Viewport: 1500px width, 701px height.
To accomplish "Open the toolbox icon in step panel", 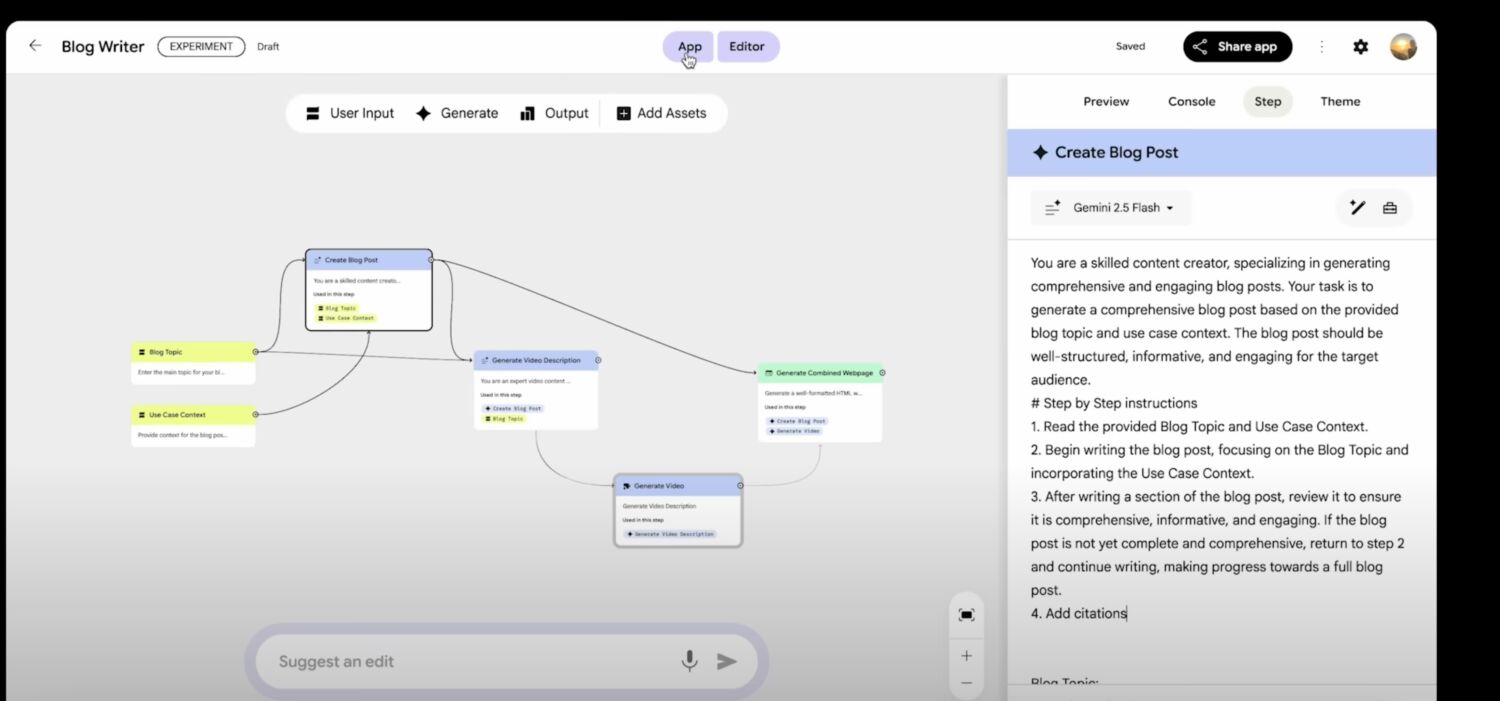I will (1389, 208).
